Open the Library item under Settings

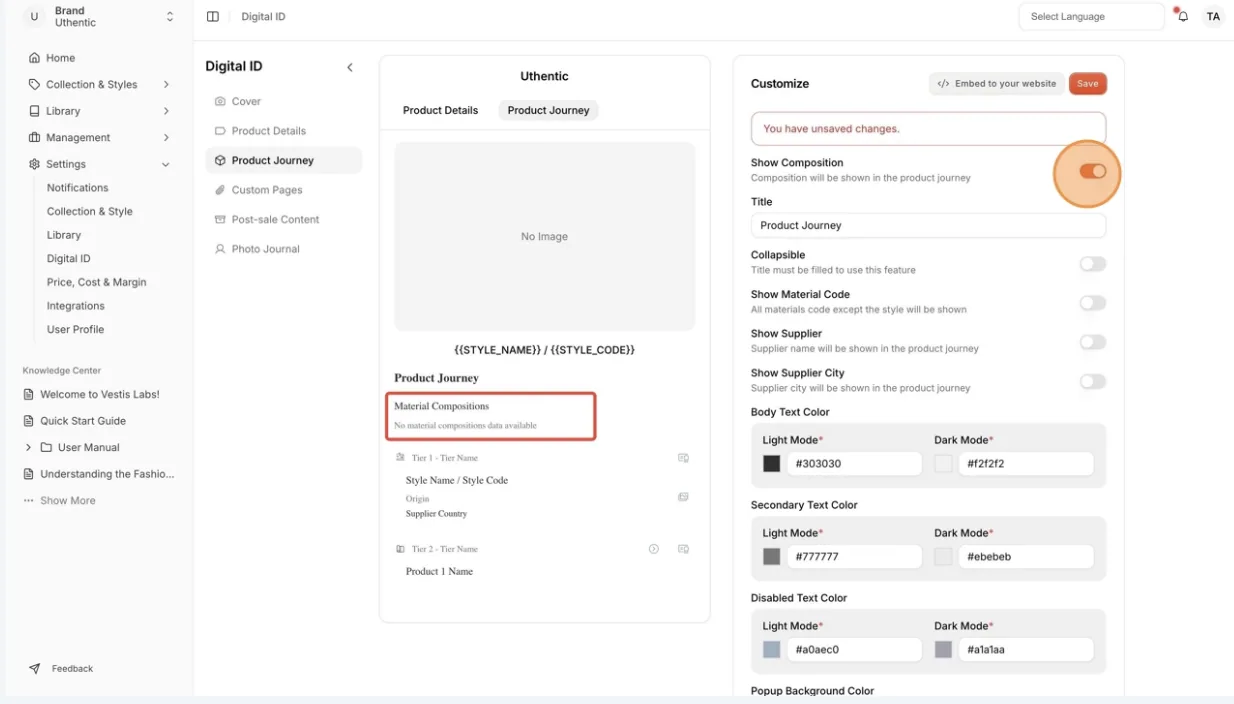64,235
